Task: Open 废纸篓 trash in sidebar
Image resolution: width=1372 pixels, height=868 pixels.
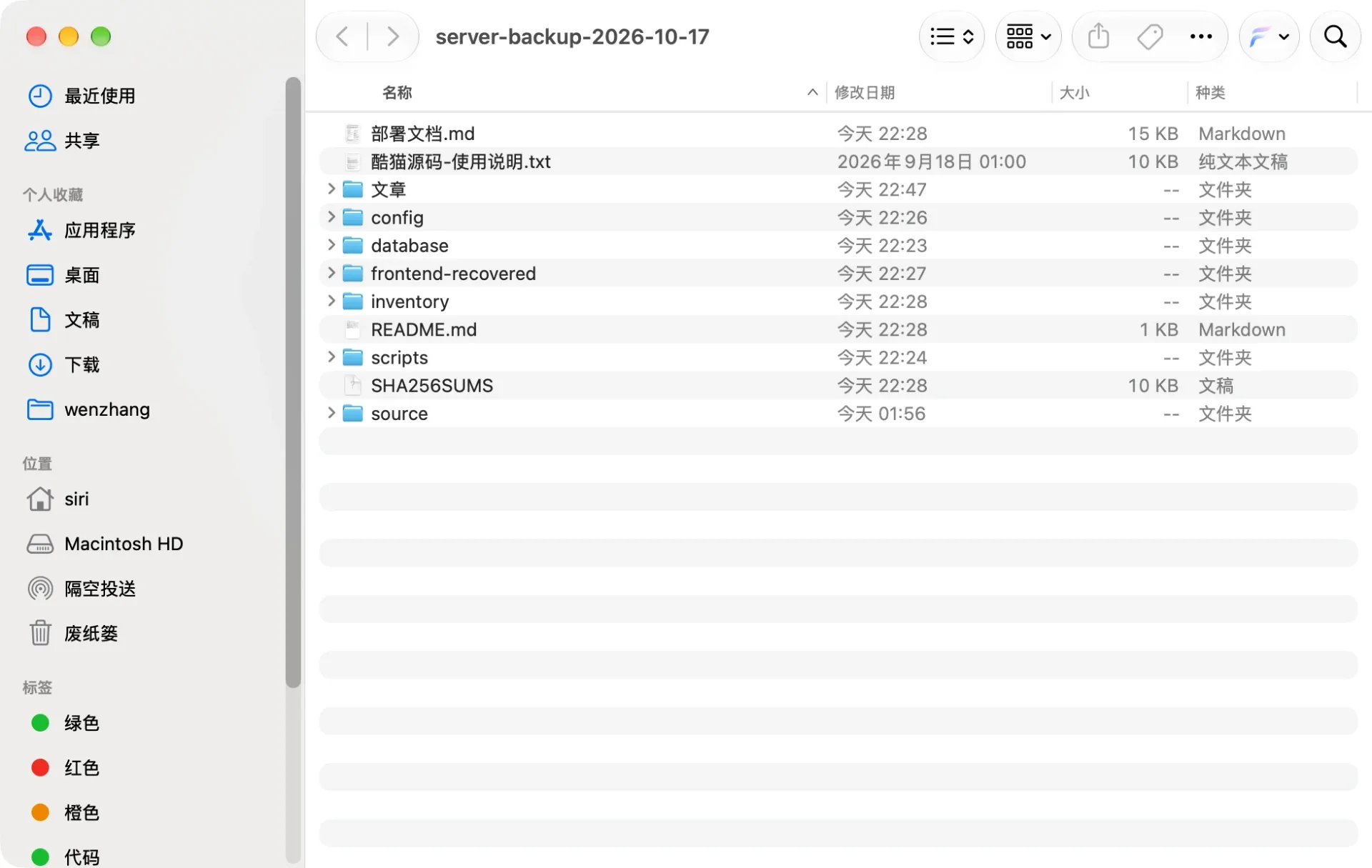Action: coord(73,634)
